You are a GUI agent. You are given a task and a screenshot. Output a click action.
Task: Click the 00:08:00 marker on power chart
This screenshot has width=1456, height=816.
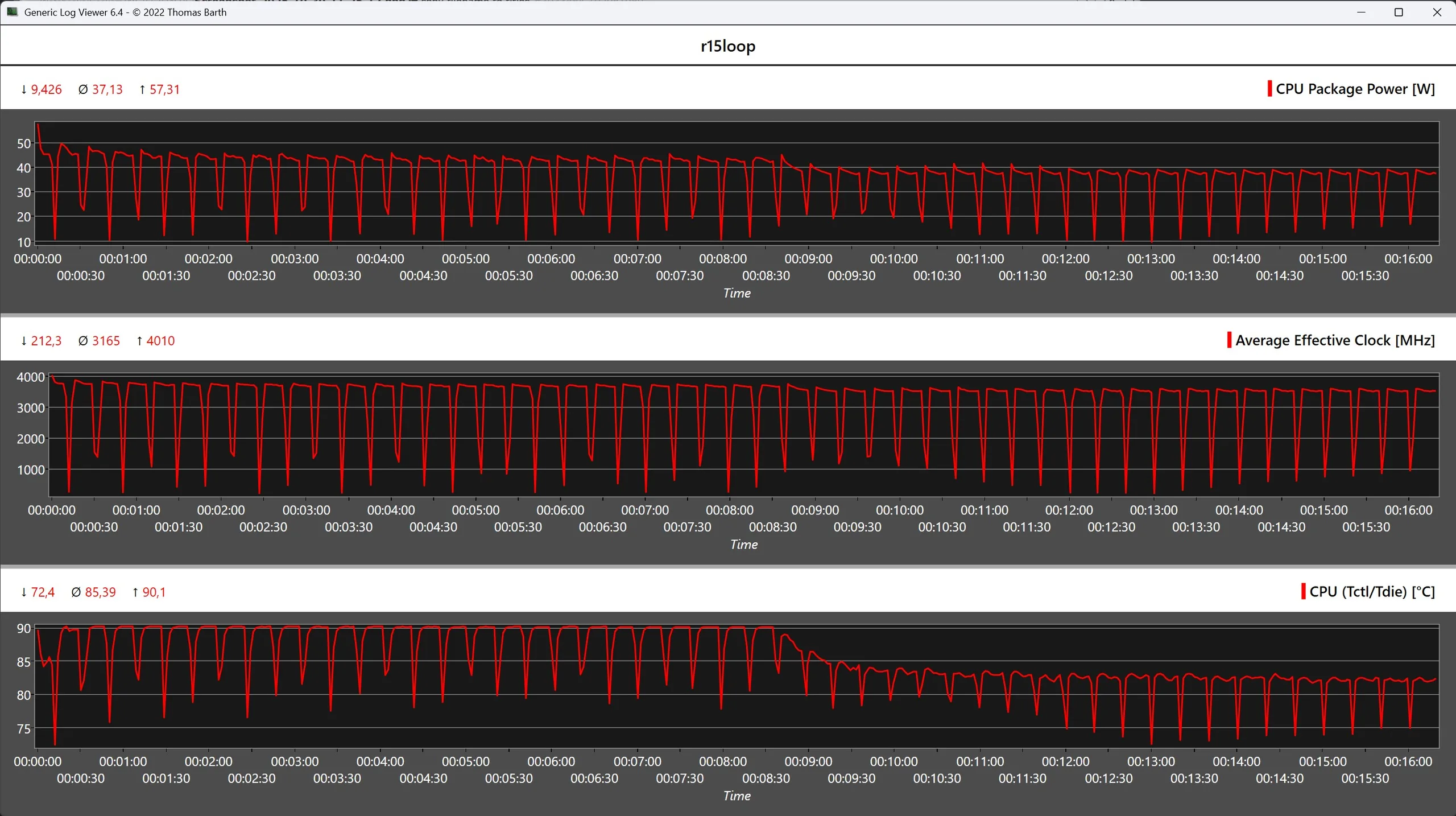click(722, 259)
